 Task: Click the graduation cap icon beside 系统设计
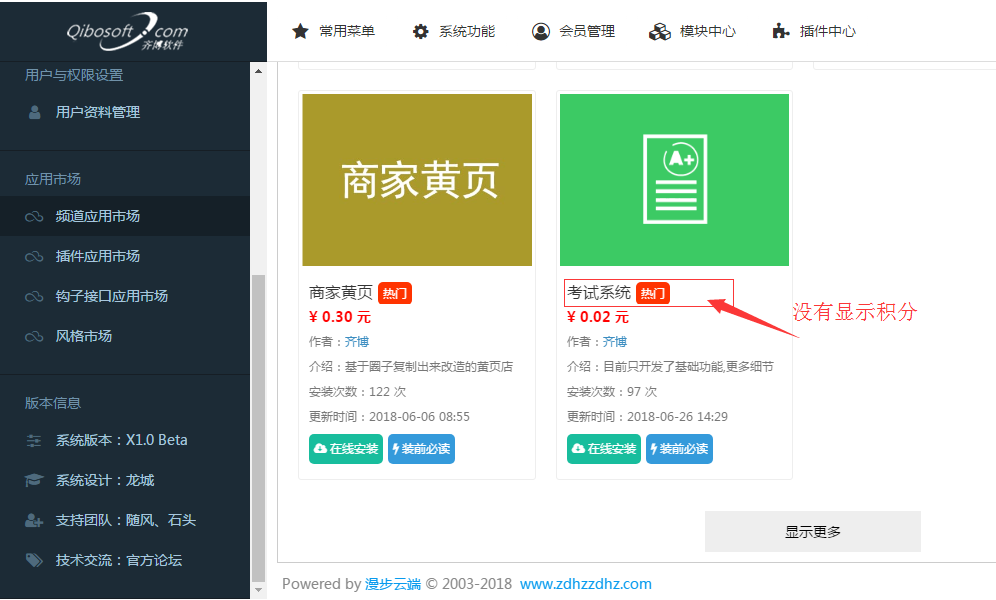tap(34, 480)
